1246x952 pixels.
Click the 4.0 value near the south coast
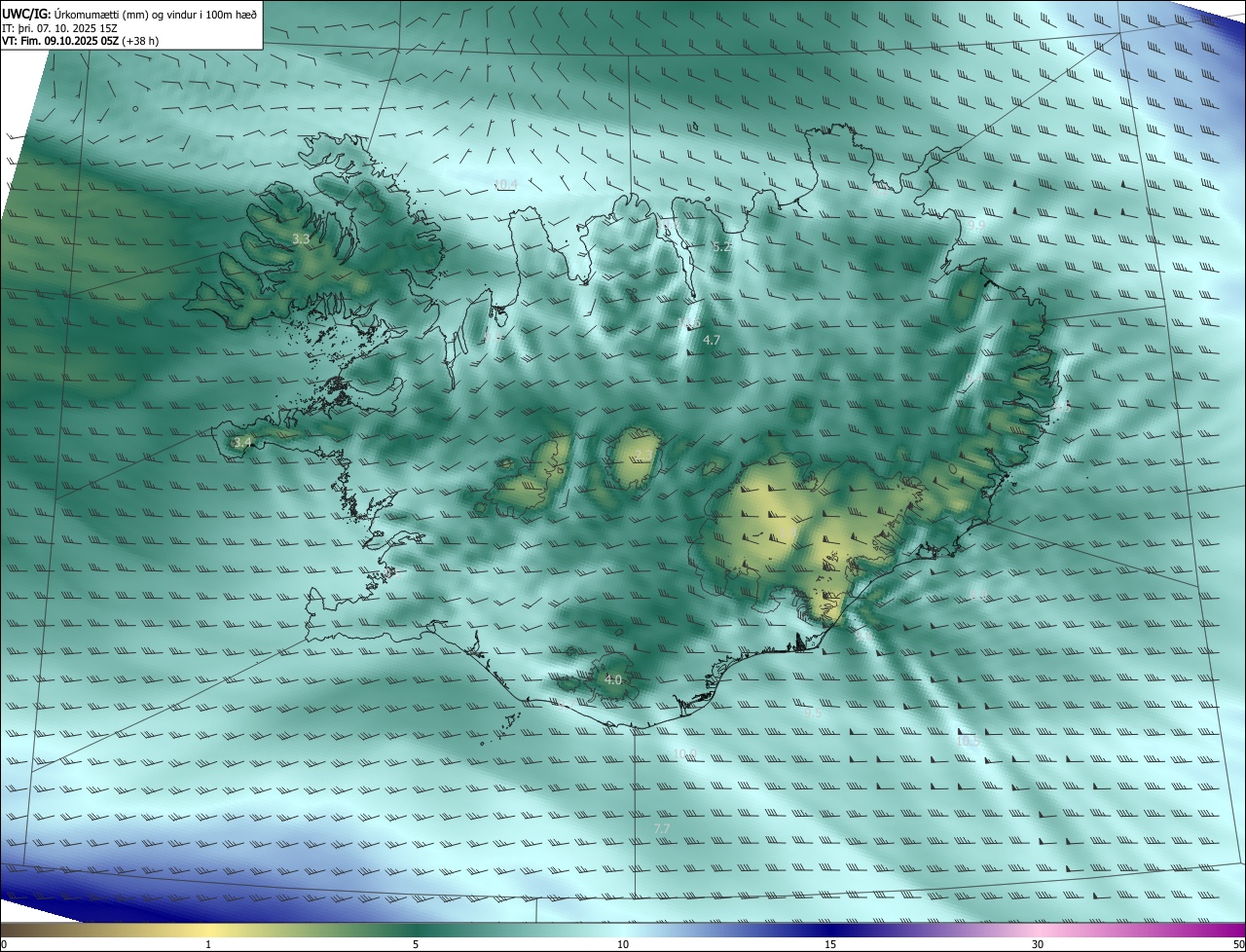tap(612, 679)
